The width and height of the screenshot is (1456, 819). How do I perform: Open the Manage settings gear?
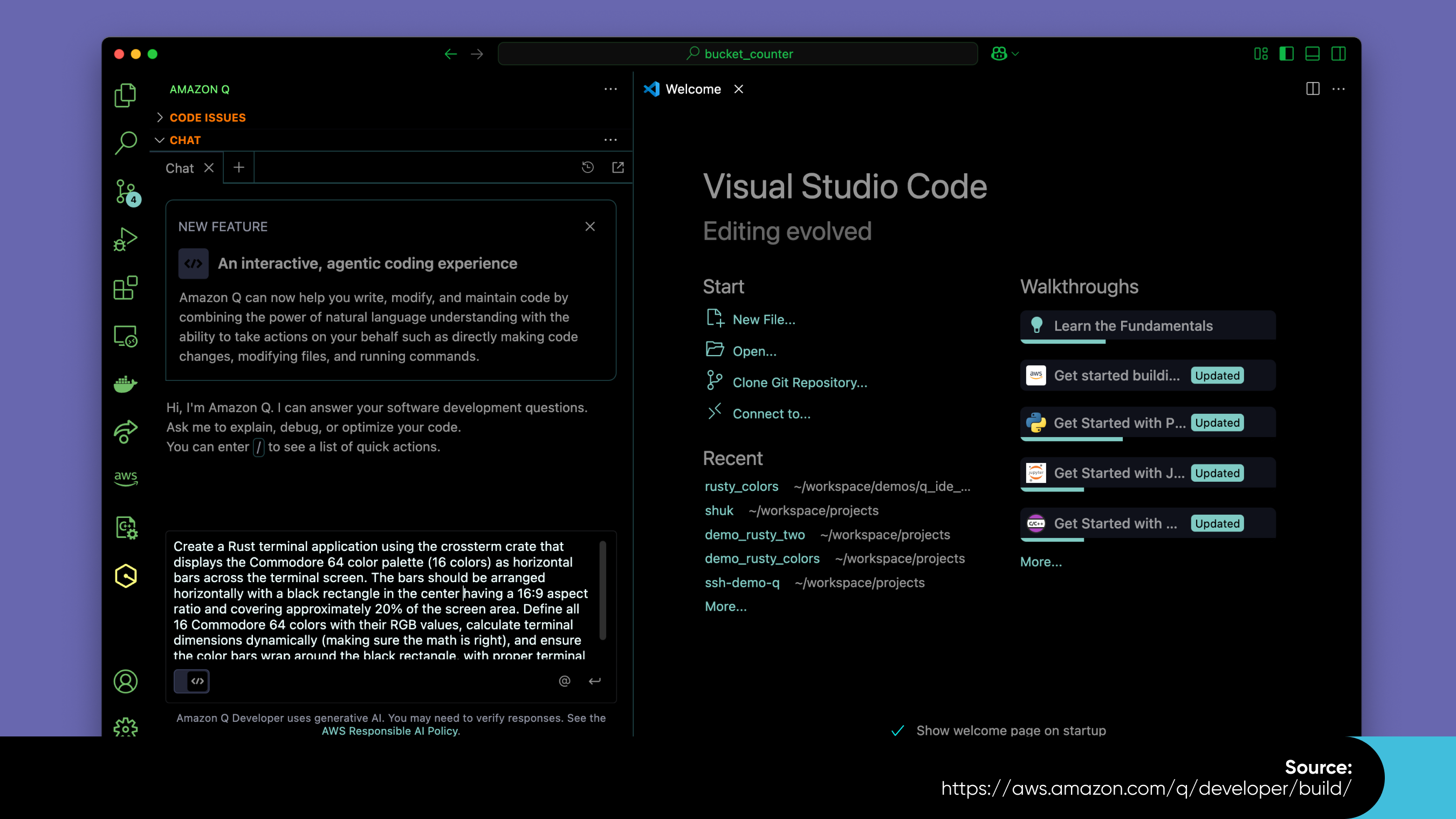click(x=126, y=727)
